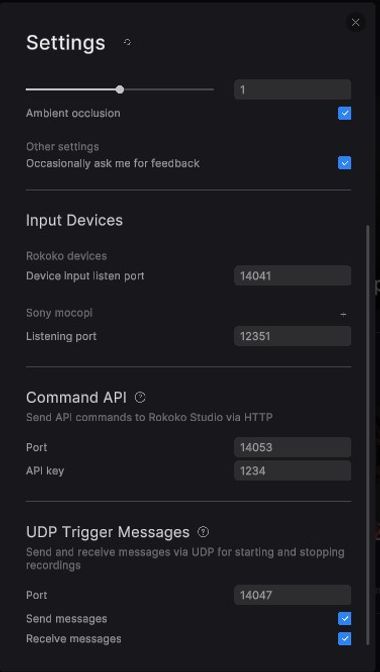Click the API key field showing 1234
380x672 pixels.
tap(293, 471)
